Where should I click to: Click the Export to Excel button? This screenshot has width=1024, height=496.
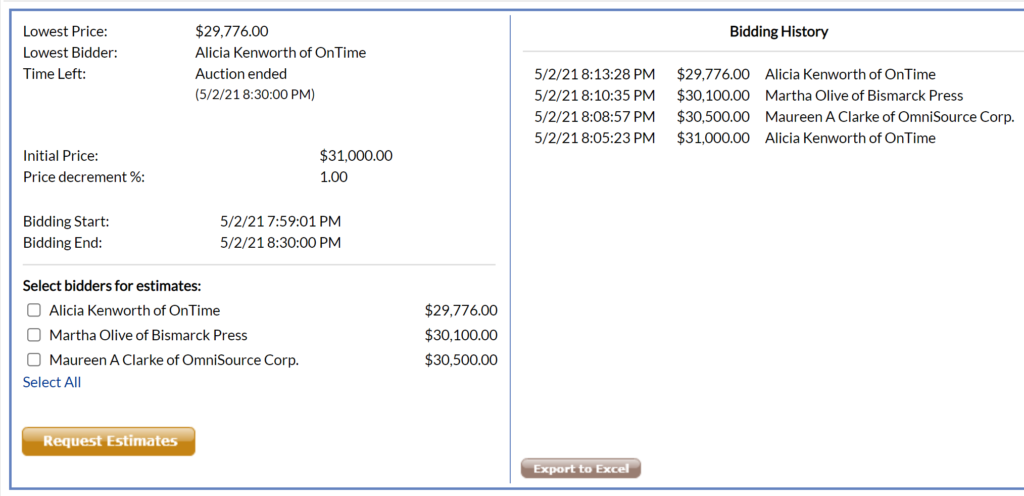click(580, 469)
